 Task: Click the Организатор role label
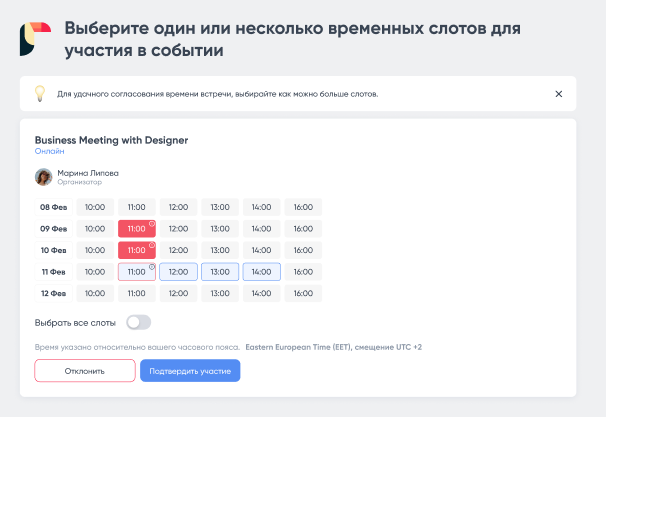tap(80, 182)
